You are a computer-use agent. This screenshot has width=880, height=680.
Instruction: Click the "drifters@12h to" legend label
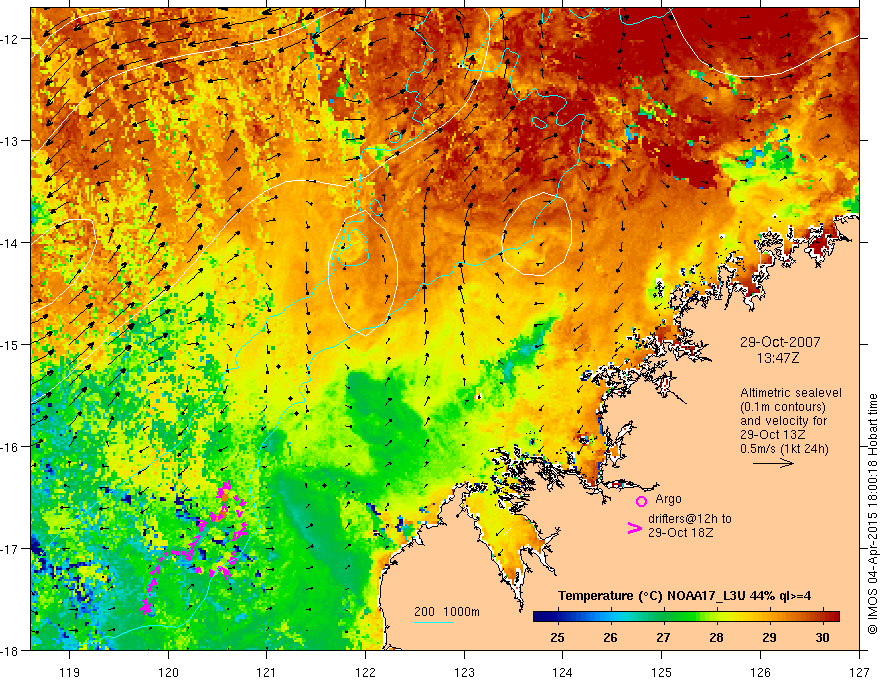click(690, 519)
